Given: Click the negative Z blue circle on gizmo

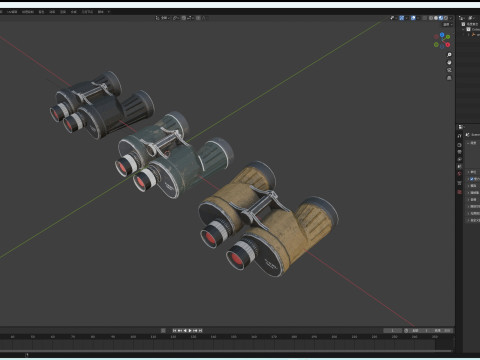Looking at the screenshot, I should pyautogui.click(x=442, y=46).
